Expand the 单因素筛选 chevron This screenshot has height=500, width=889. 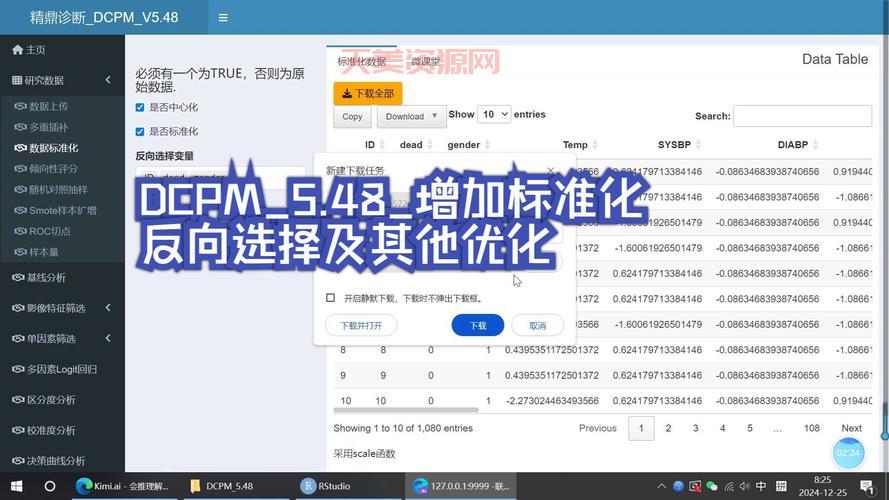[108, 338]
